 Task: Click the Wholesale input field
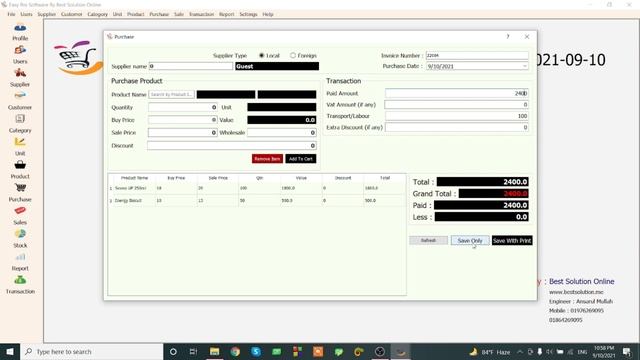282,133
